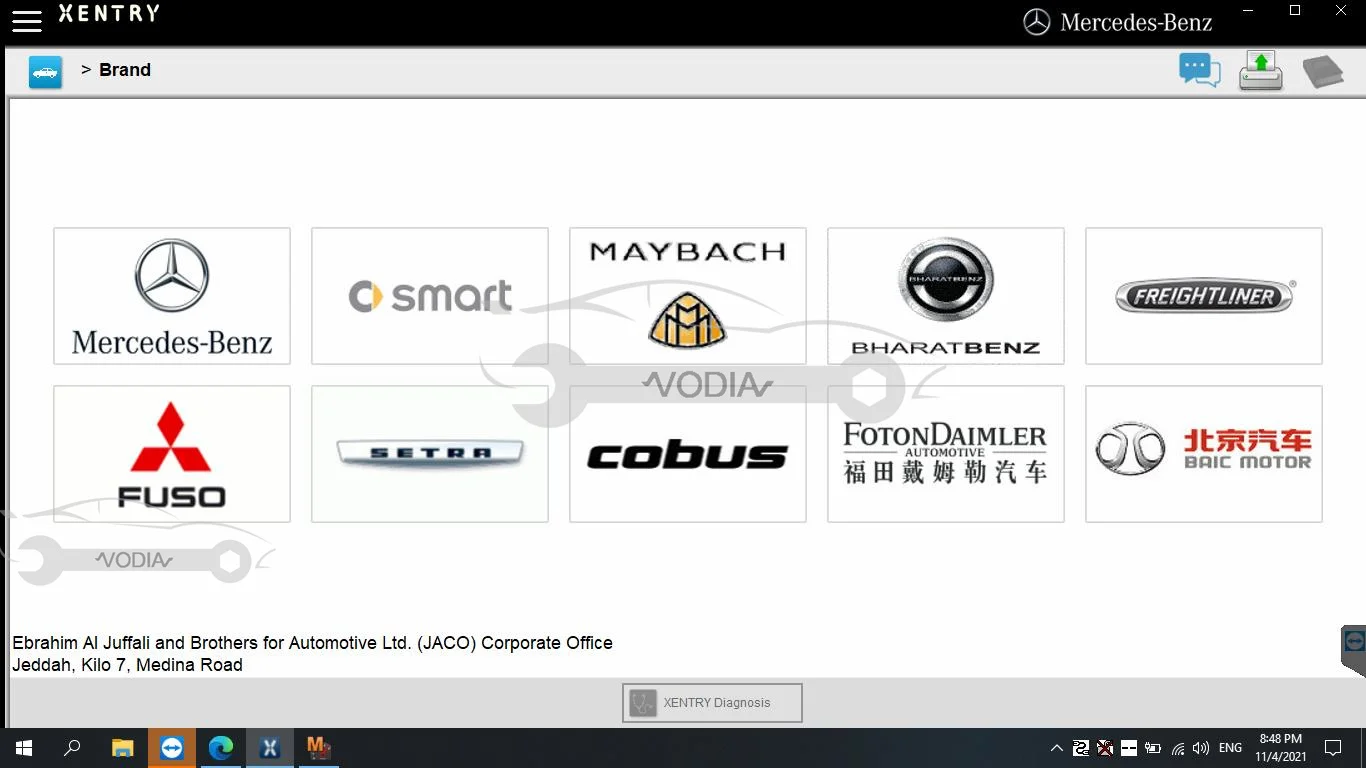Click the cable connection tray icon

[x=1081, y=748]
